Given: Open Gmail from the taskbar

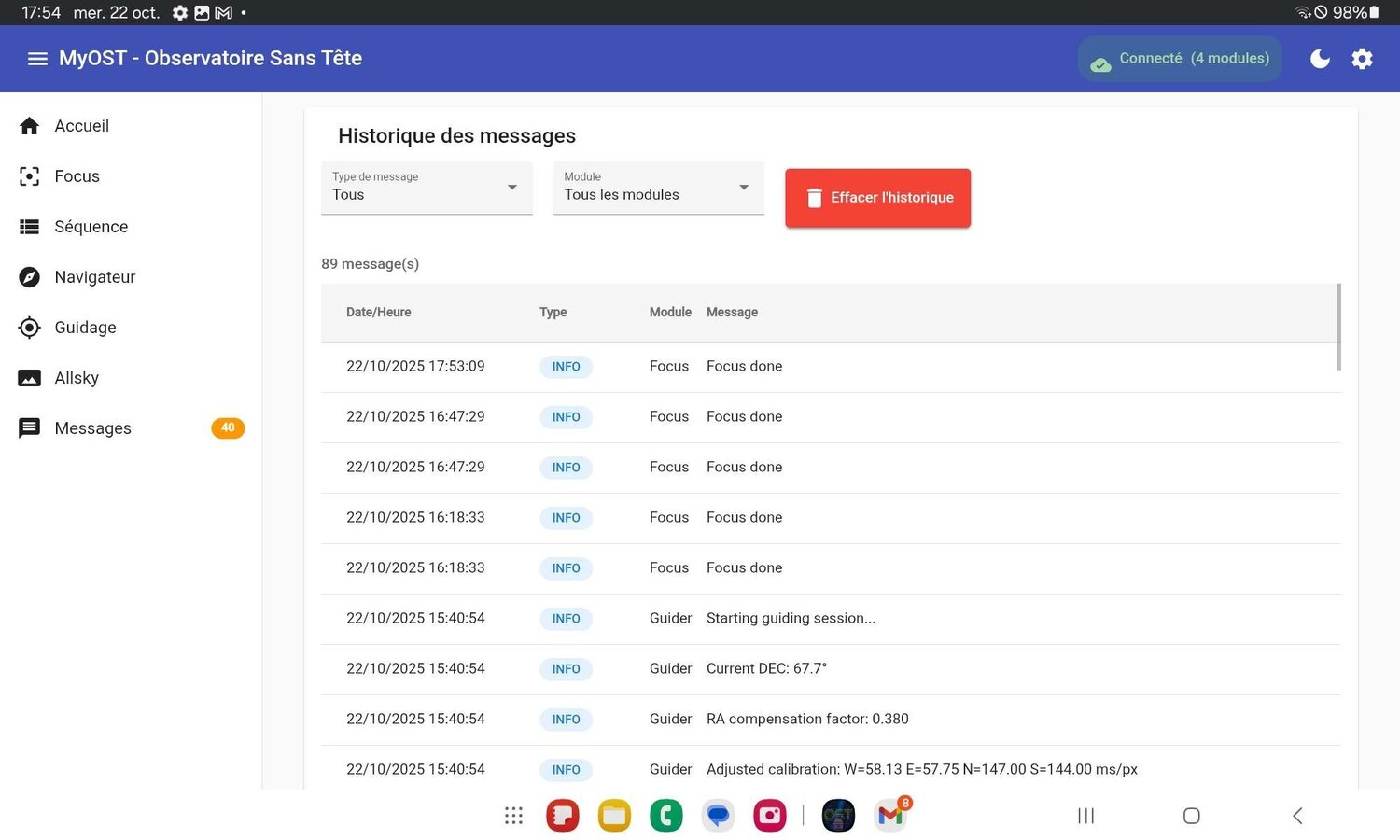Looking at the screenshot, I should tap(889, 815).
